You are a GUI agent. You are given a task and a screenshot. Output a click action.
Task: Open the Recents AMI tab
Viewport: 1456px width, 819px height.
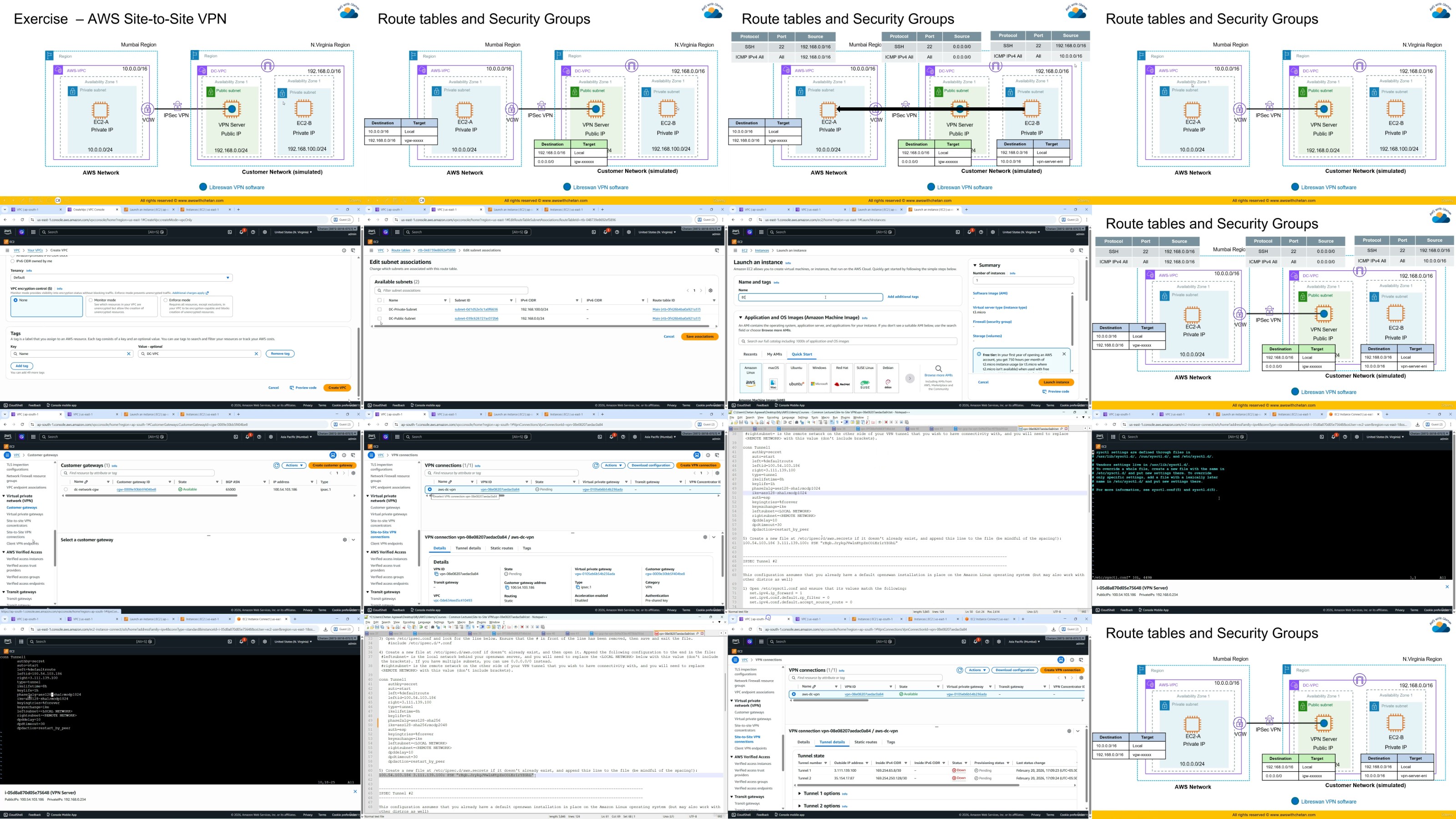coord(750,354)
